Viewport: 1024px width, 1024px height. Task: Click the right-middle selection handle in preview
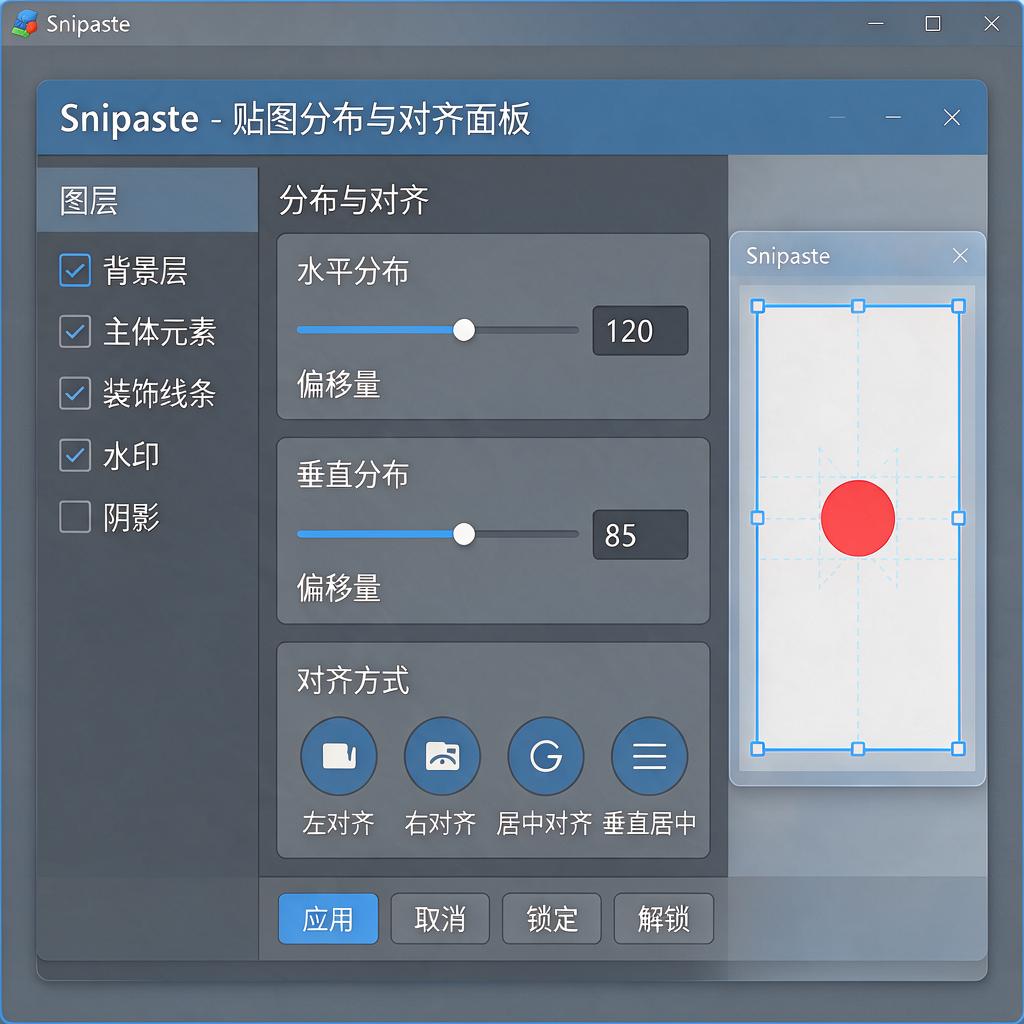(958, 518)
